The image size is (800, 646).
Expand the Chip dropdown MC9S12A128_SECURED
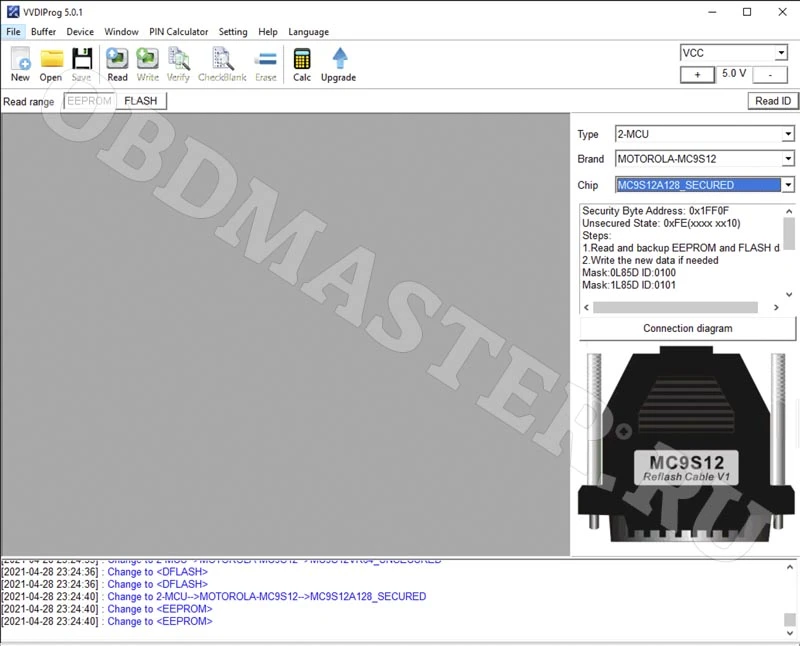788,185
